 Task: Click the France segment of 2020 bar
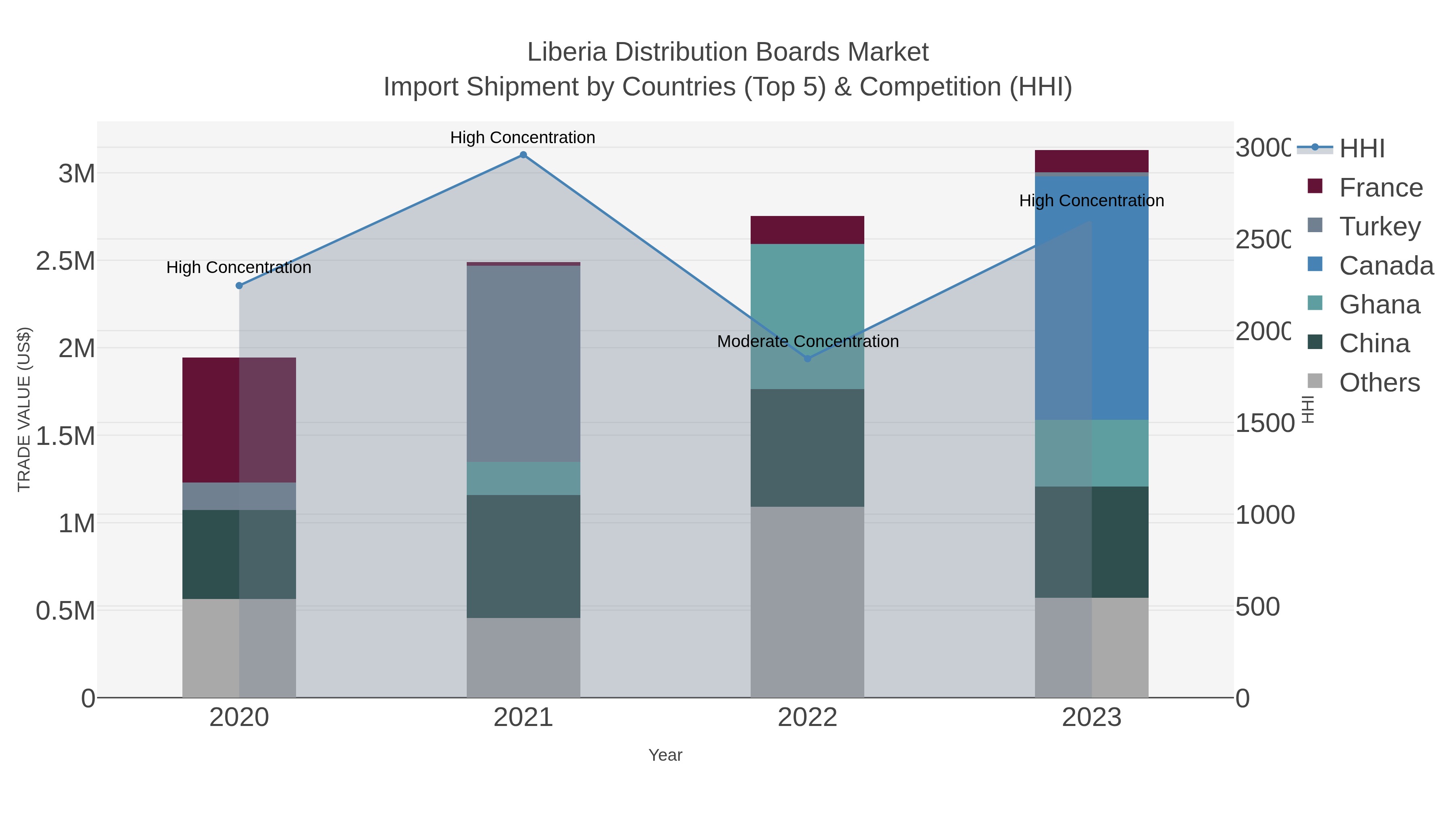[x=239, y=420]
